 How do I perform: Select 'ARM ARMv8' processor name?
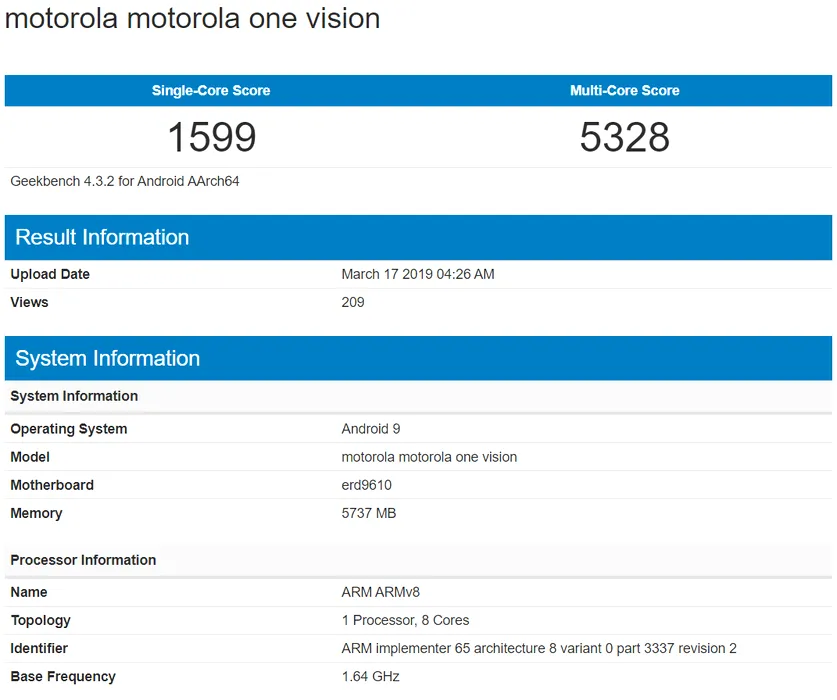coord(381,593)
